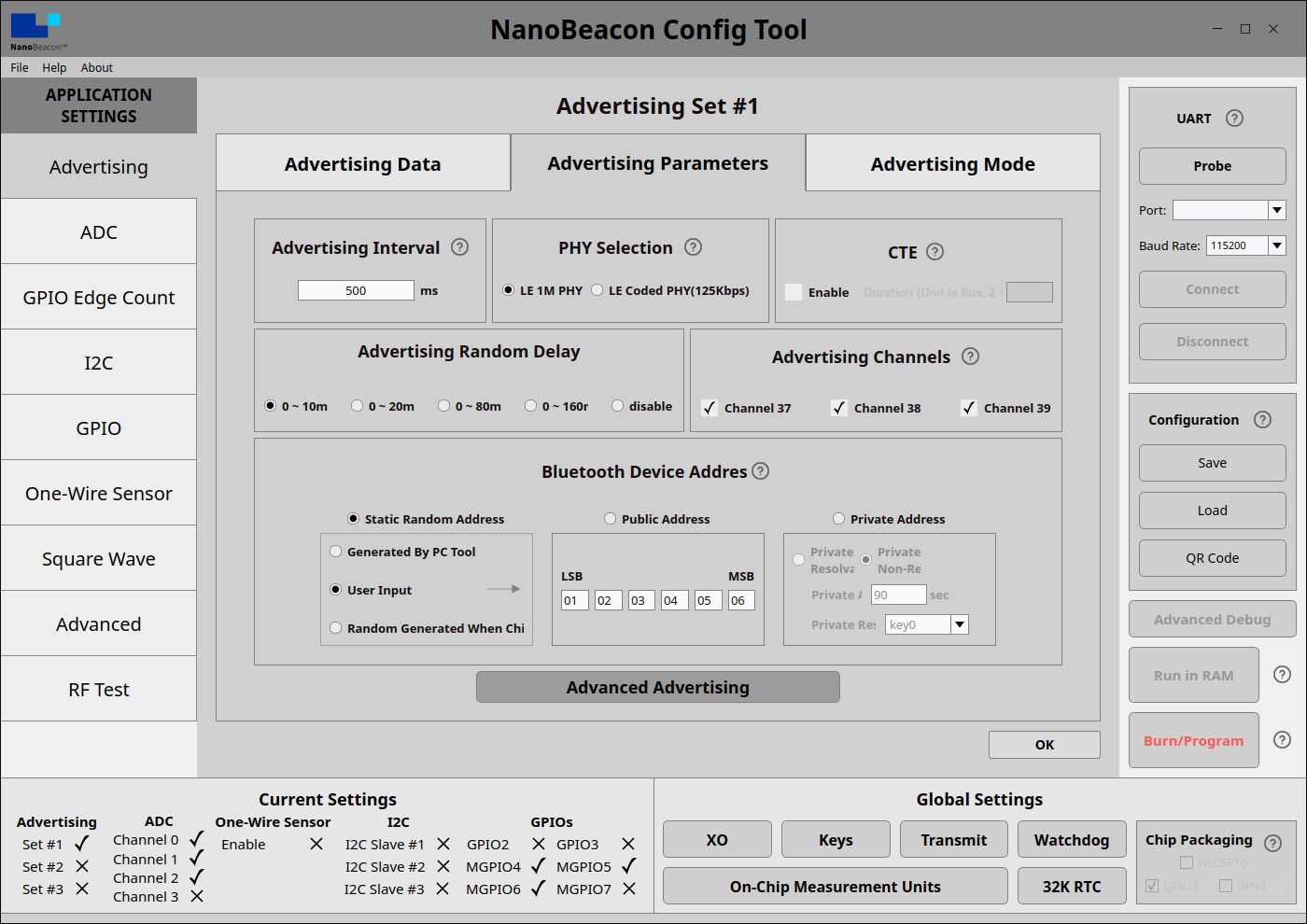Image resolution: width=1307 pixels, height=924 pixels.
Task: Select Private Address radio button
Action: (839, 519)
